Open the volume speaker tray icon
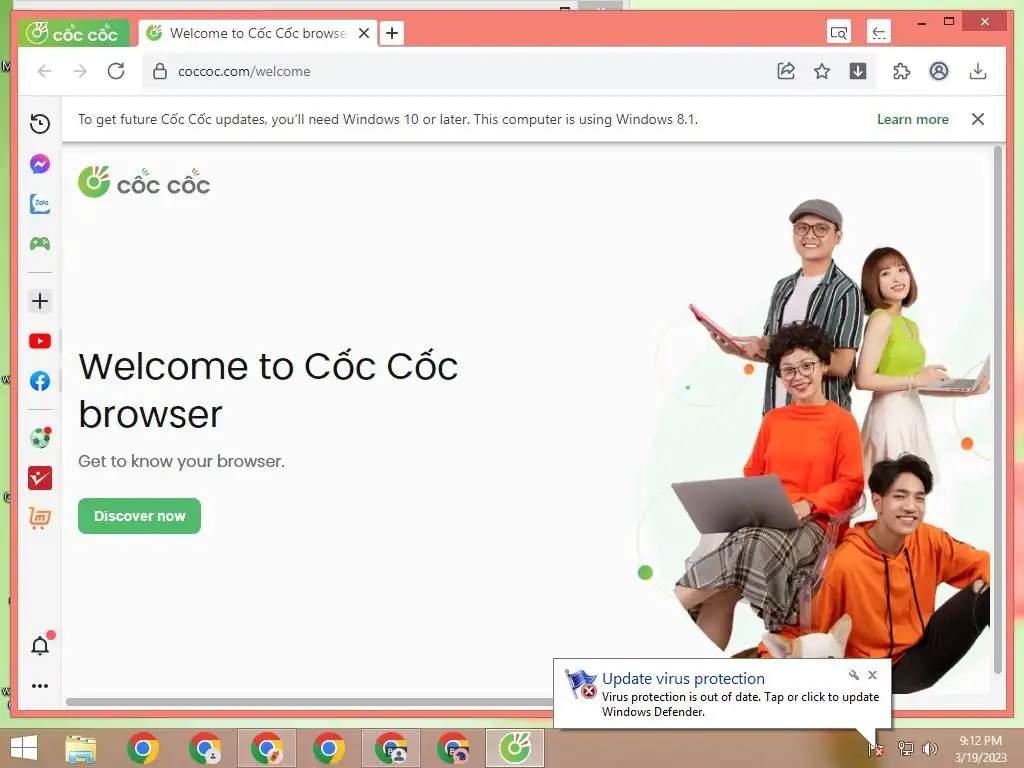This screenshot has width=1024, height=768. [x=929, y=748]
